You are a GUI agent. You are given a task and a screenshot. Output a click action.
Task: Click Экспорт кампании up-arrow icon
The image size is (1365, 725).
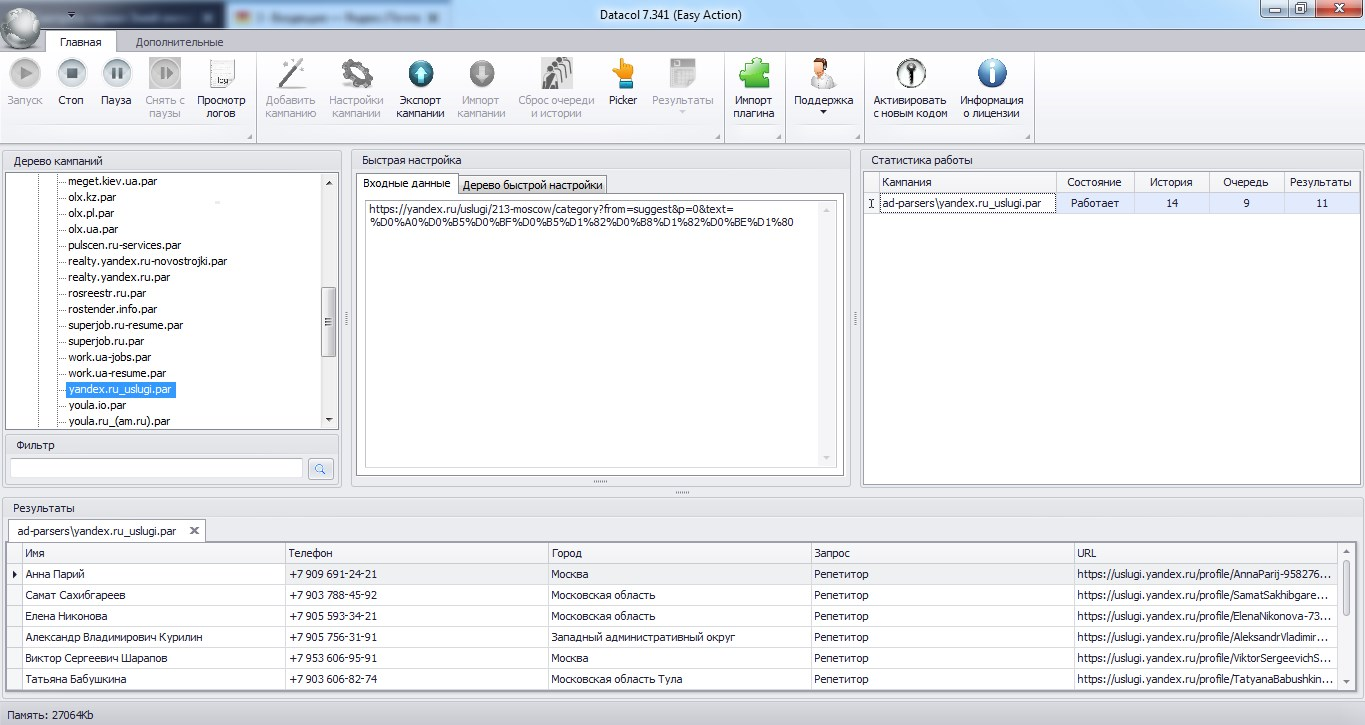[x=420, y=73]
